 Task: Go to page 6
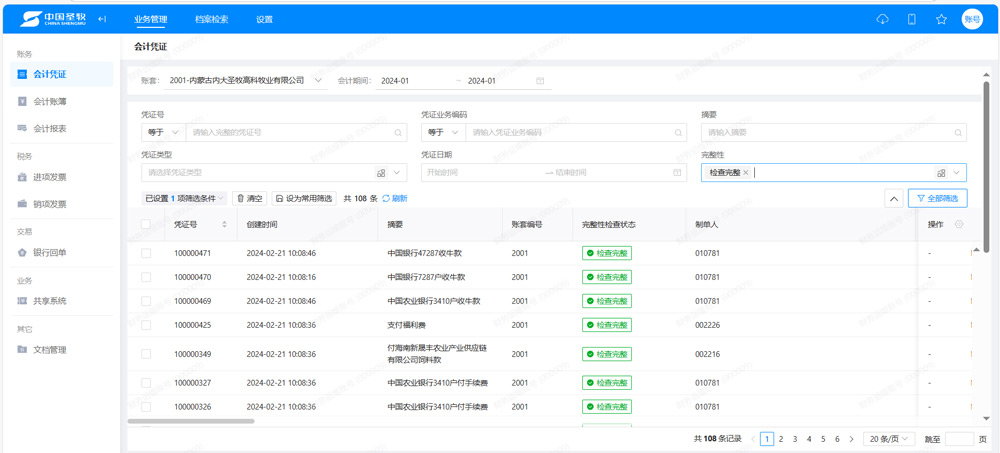837,439
